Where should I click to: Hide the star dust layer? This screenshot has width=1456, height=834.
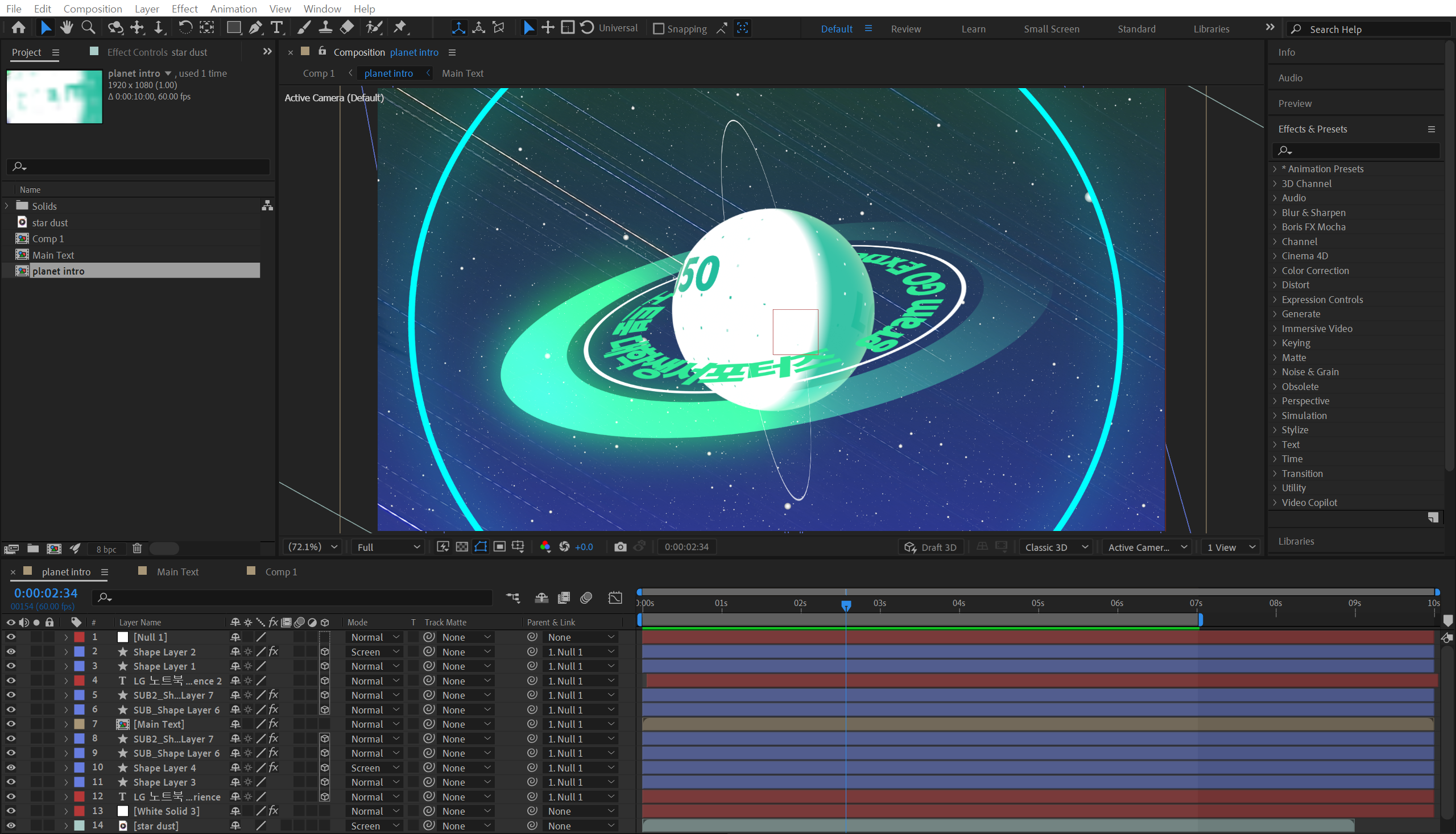pos(10,825)
